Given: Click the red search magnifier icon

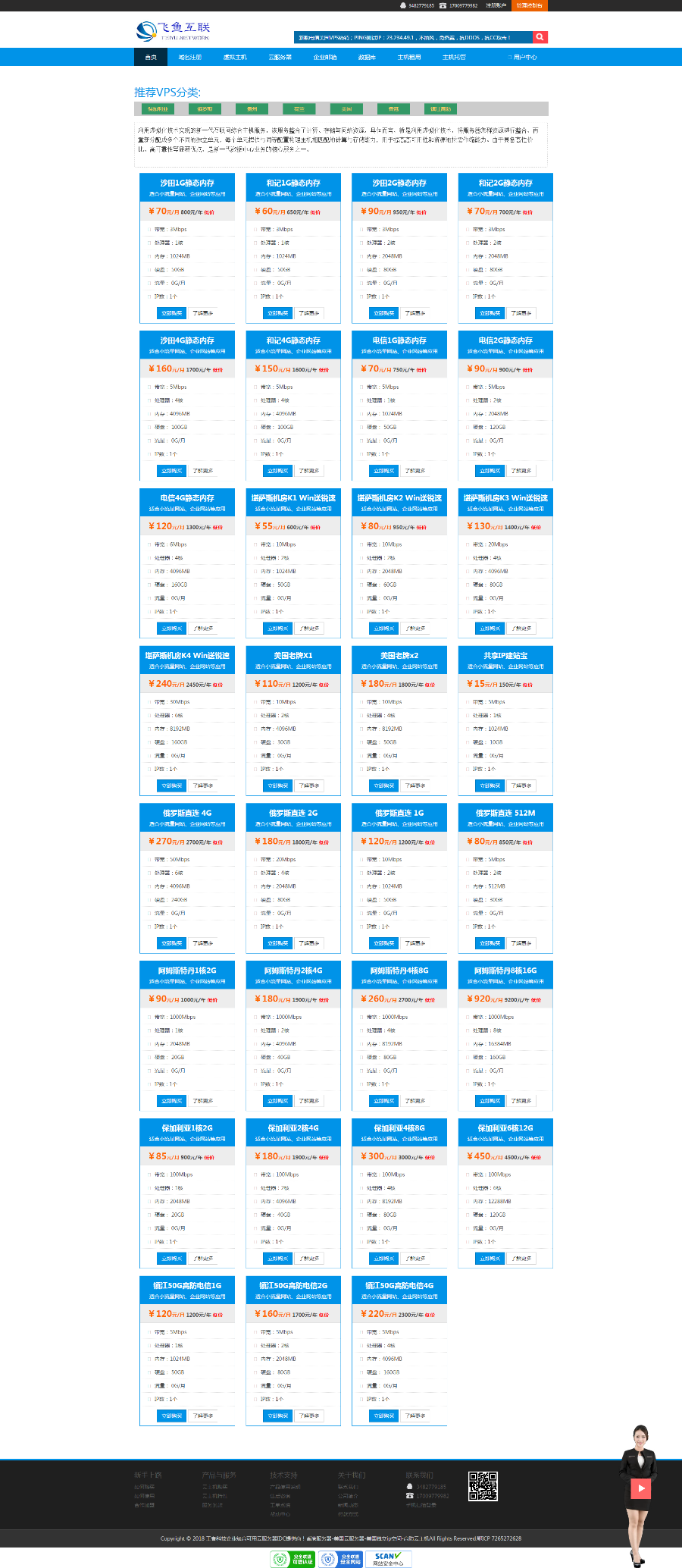Looking at the screenshot, I should [540, 37].
